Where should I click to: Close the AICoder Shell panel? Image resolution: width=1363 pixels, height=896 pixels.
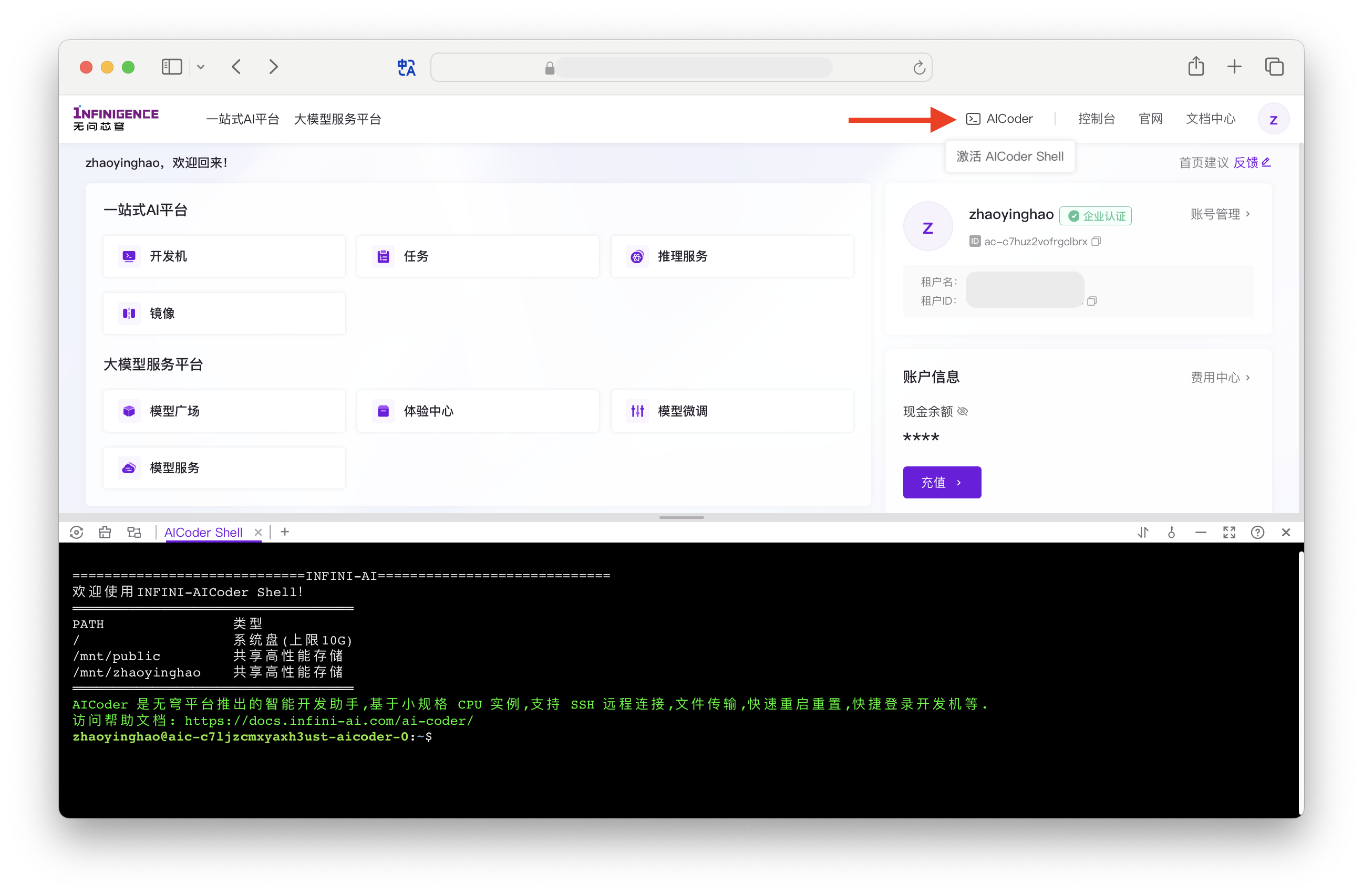pos(1286,533)
